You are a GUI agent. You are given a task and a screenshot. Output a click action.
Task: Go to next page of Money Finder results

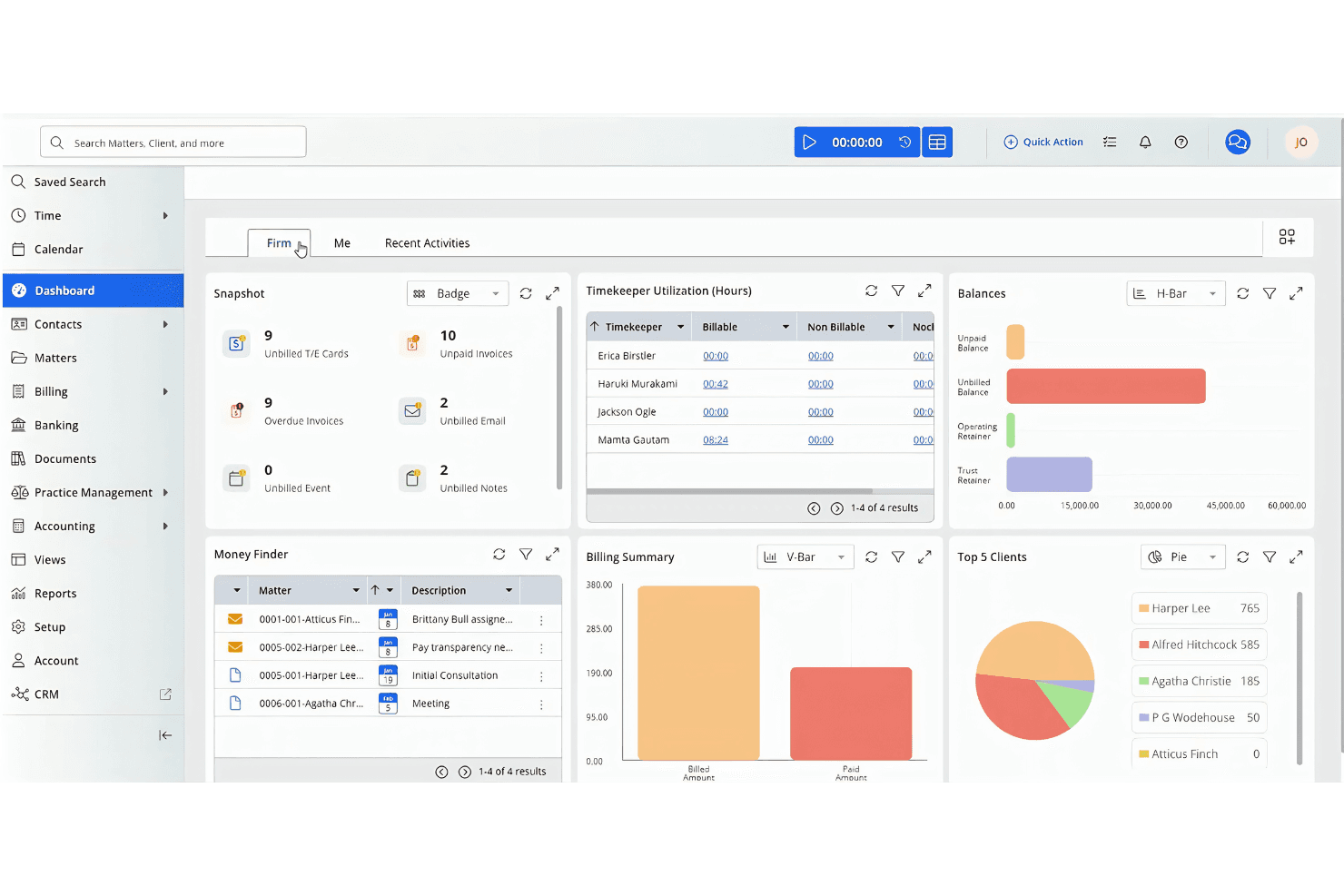coord(464,773)
